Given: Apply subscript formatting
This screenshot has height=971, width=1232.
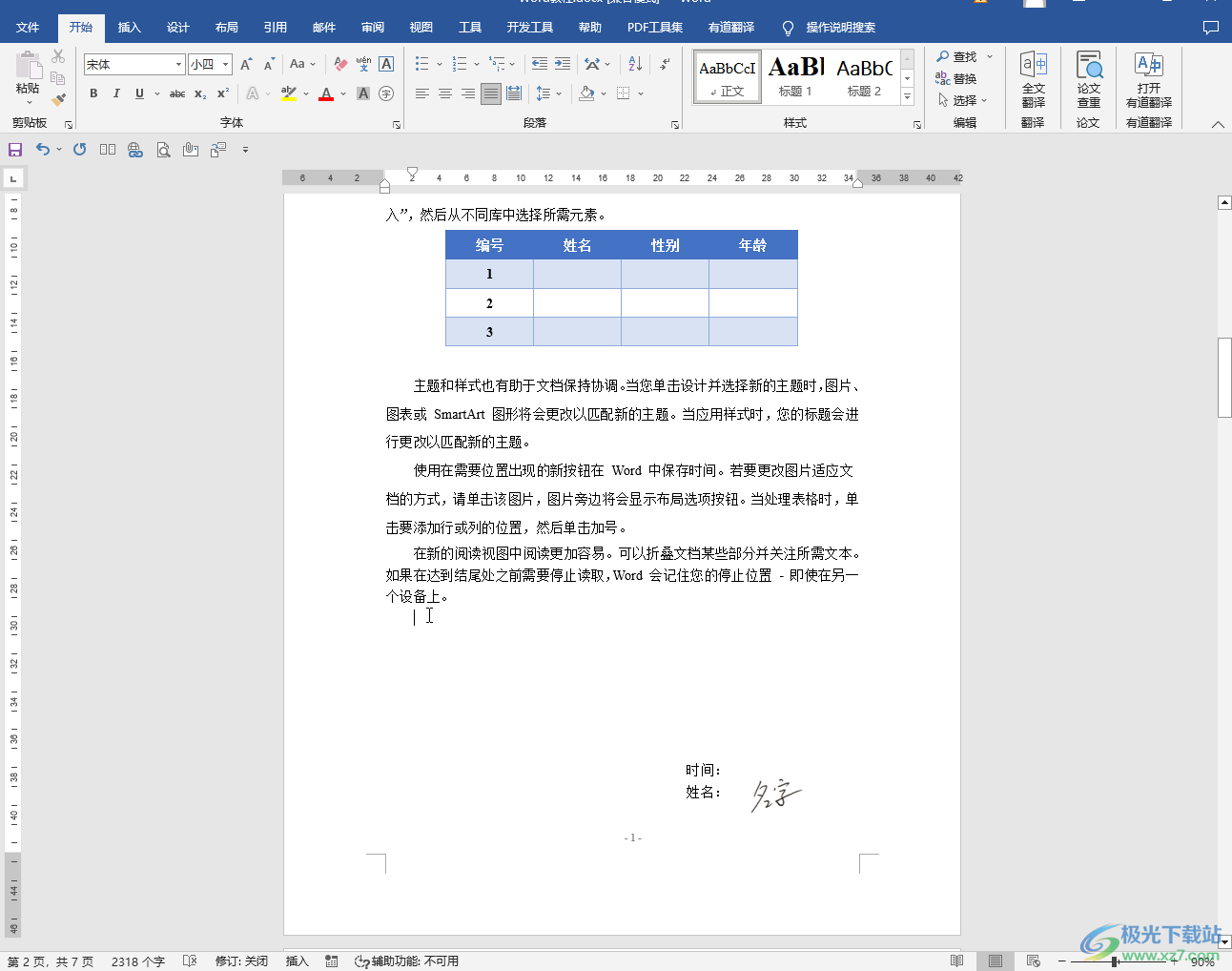Looking at the screenshot, I should coord(200,93).
